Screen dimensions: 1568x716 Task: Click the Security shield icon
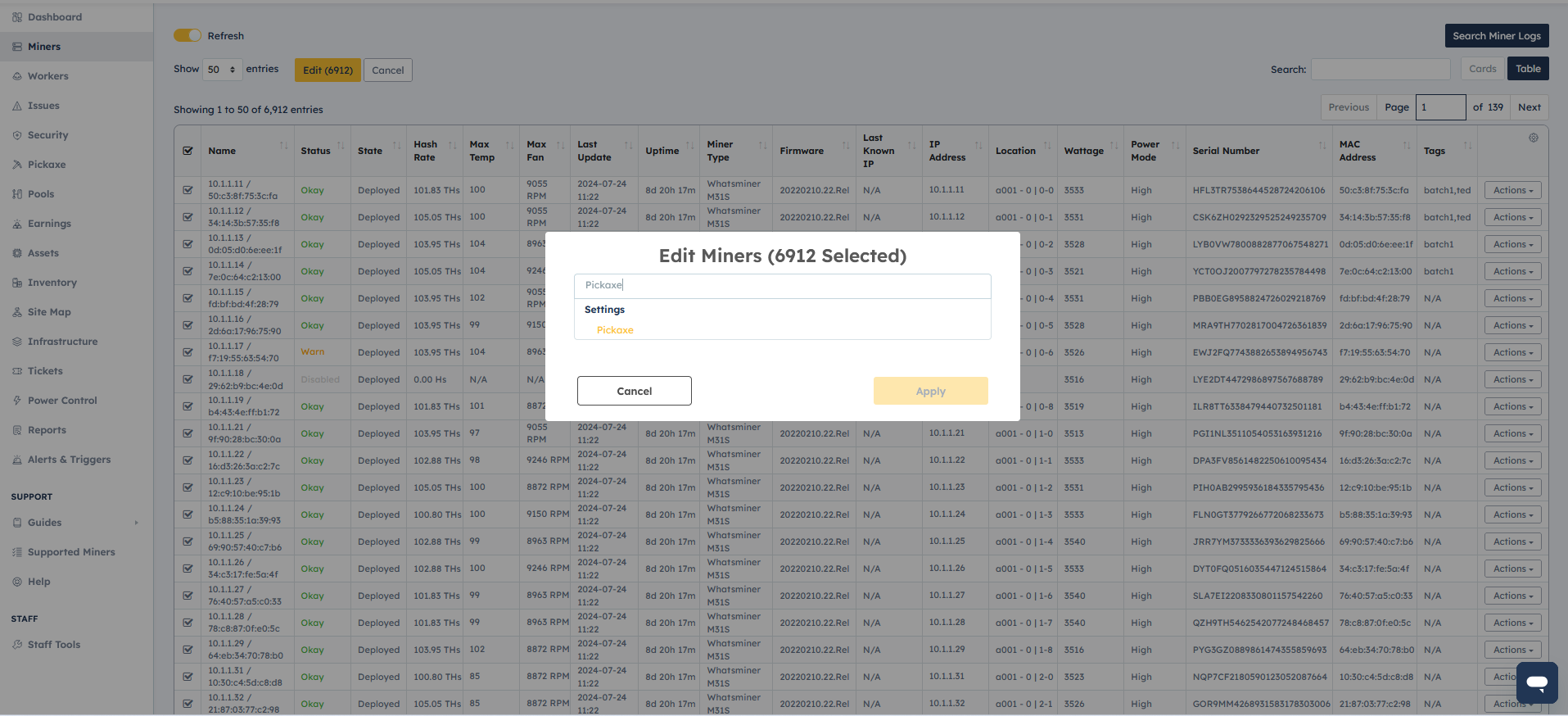pyautogui.click(x=17, y=135)
